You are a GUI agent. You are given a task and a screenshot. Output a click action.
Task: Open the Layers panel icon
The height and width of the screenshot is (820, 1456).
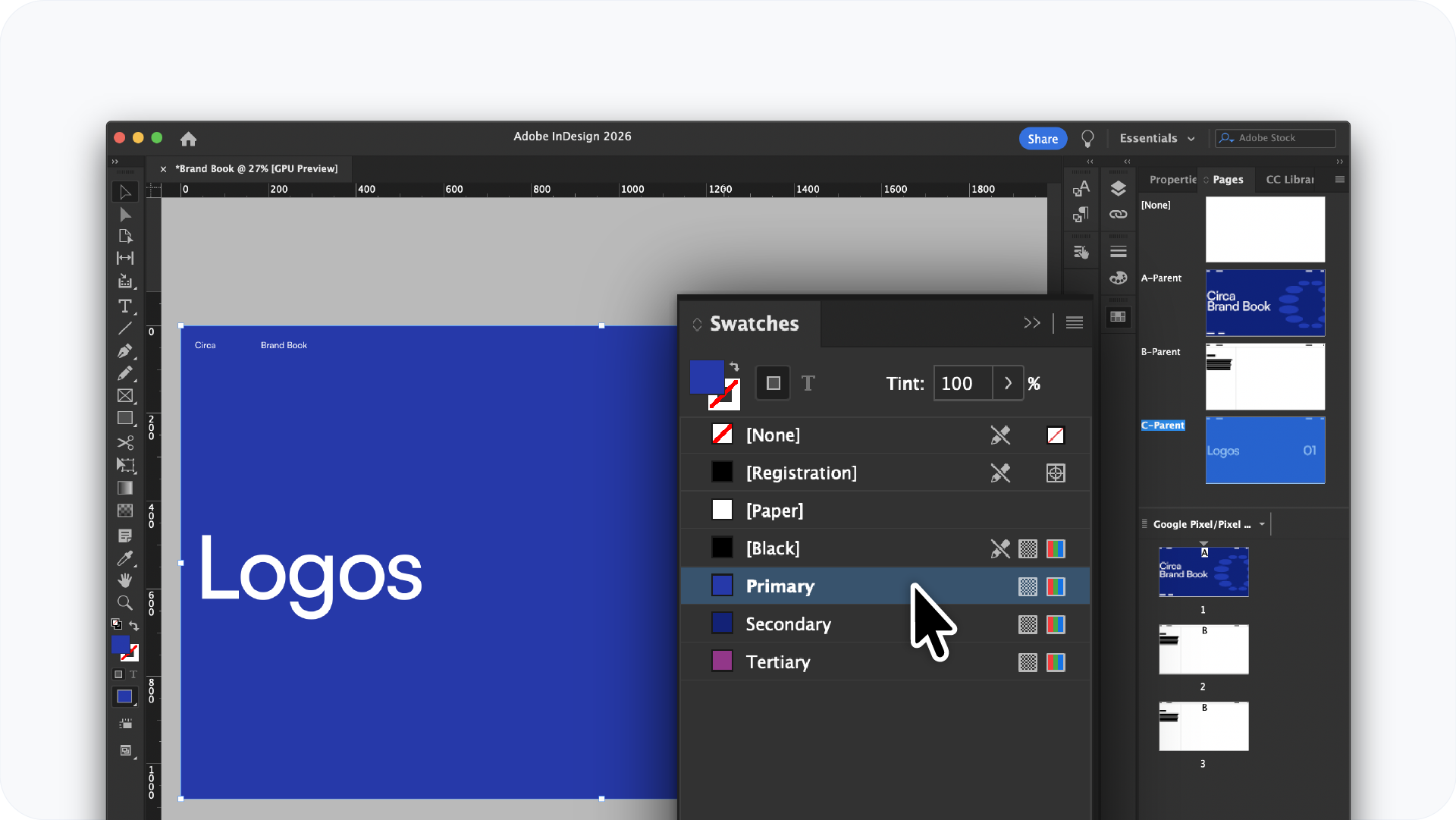[x=1118, y=188]
